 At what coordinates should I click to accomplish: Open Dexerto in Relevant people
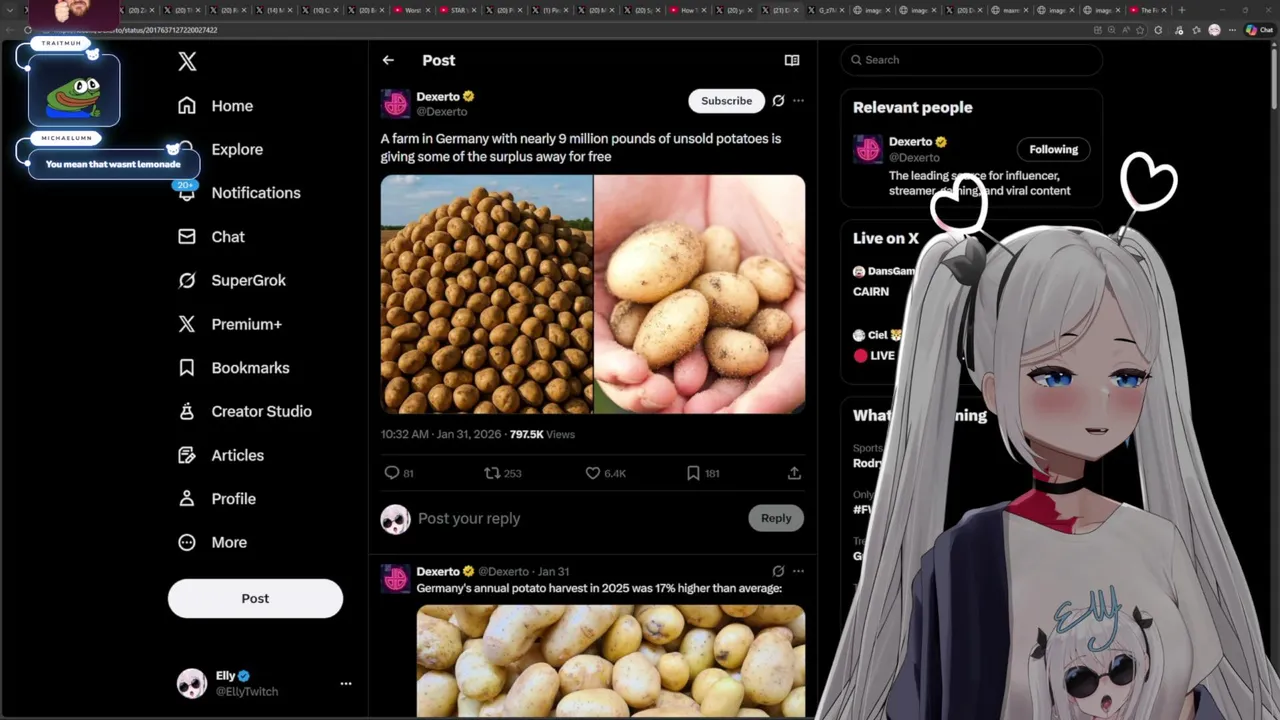coord(911,142)
